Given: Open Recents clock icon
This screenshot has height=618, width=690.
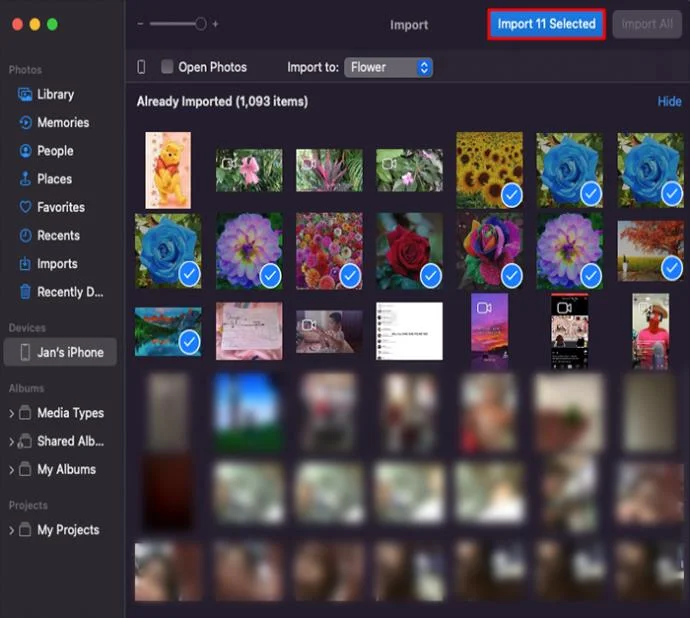Looking at the screenshot, I should 26,235.
